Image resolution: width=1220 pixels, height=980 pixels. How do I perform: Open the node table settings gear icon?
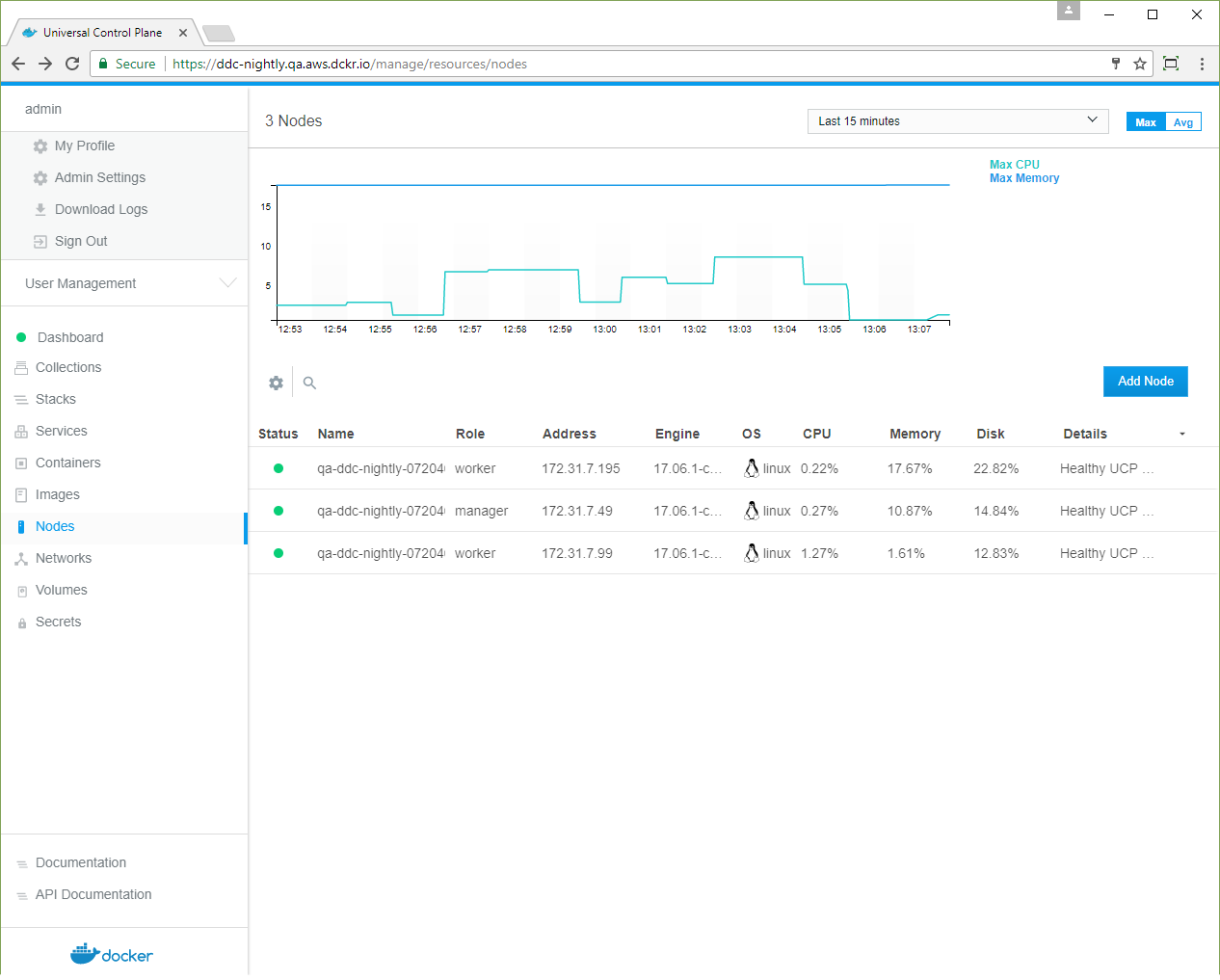click(277, 383)
